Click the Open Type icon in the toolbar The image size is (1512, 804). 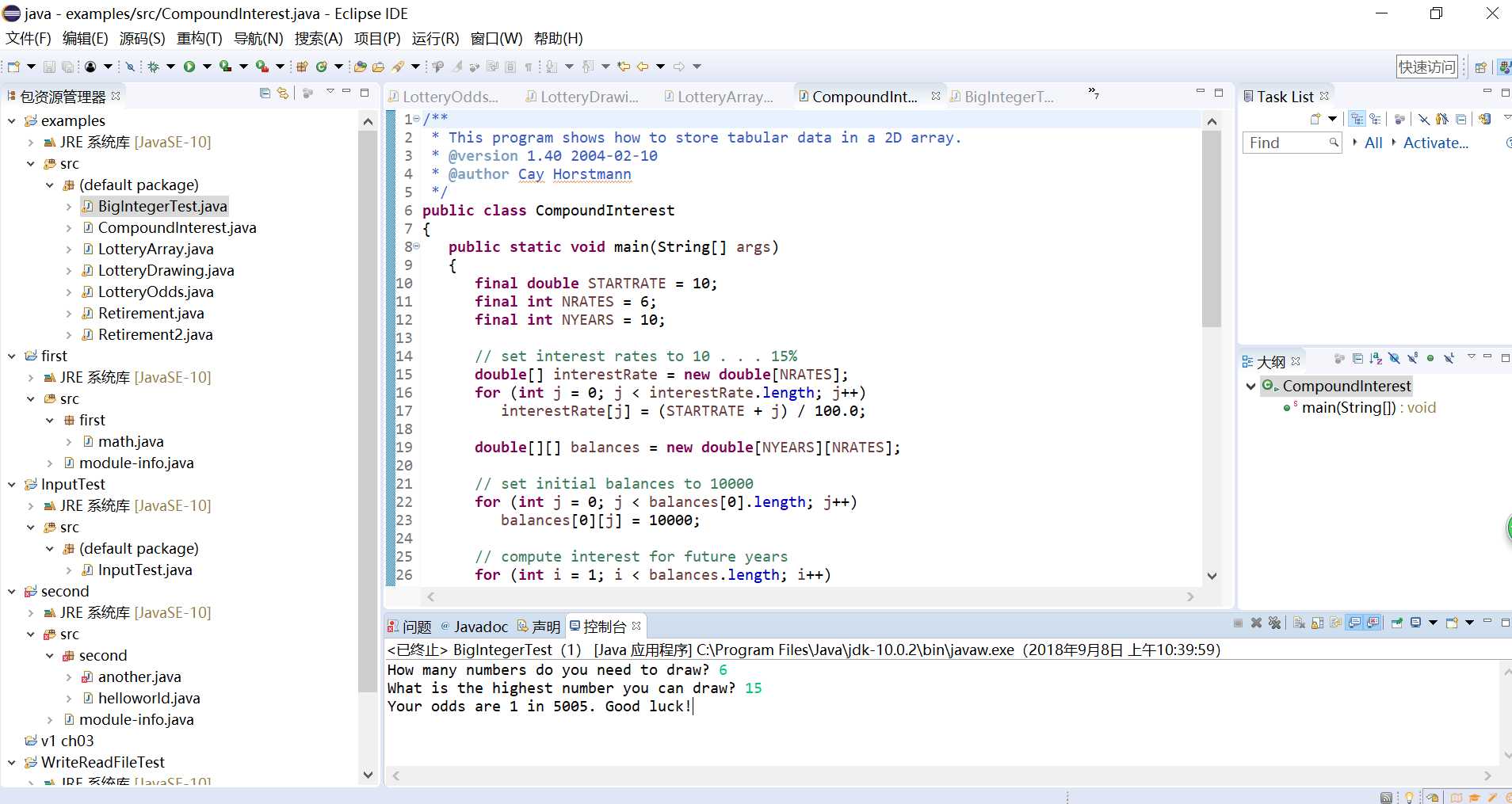point(361,67)
